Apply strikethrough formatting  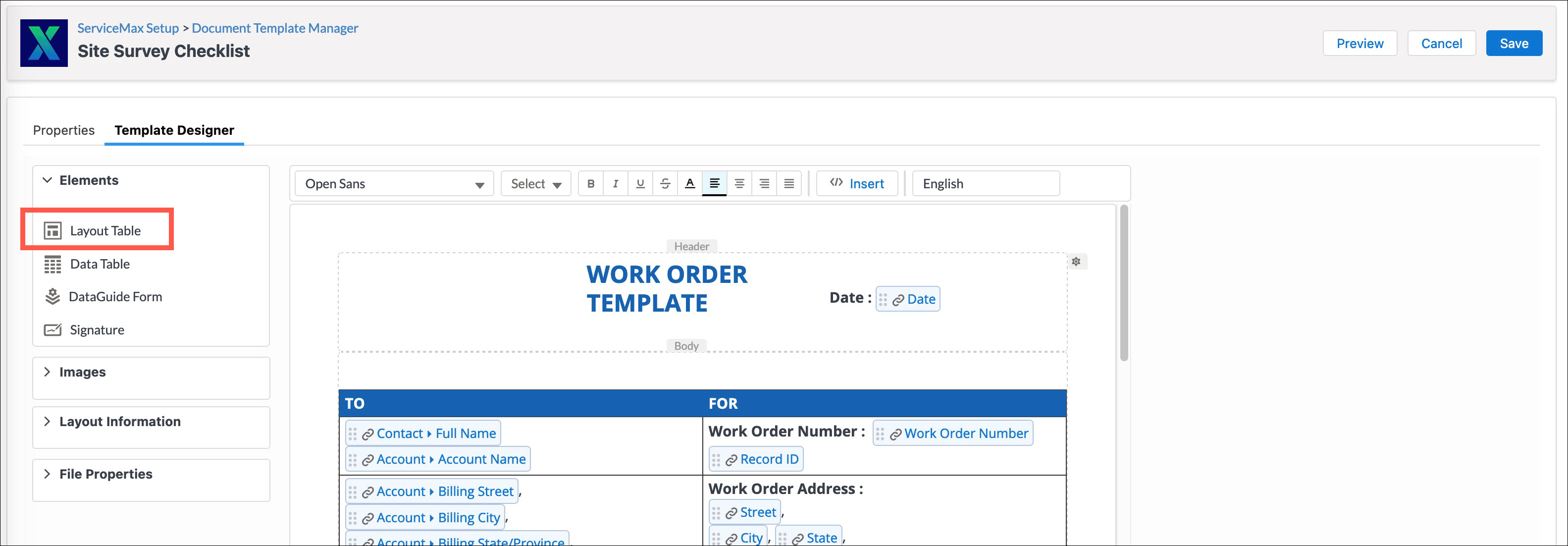point(665,184)
